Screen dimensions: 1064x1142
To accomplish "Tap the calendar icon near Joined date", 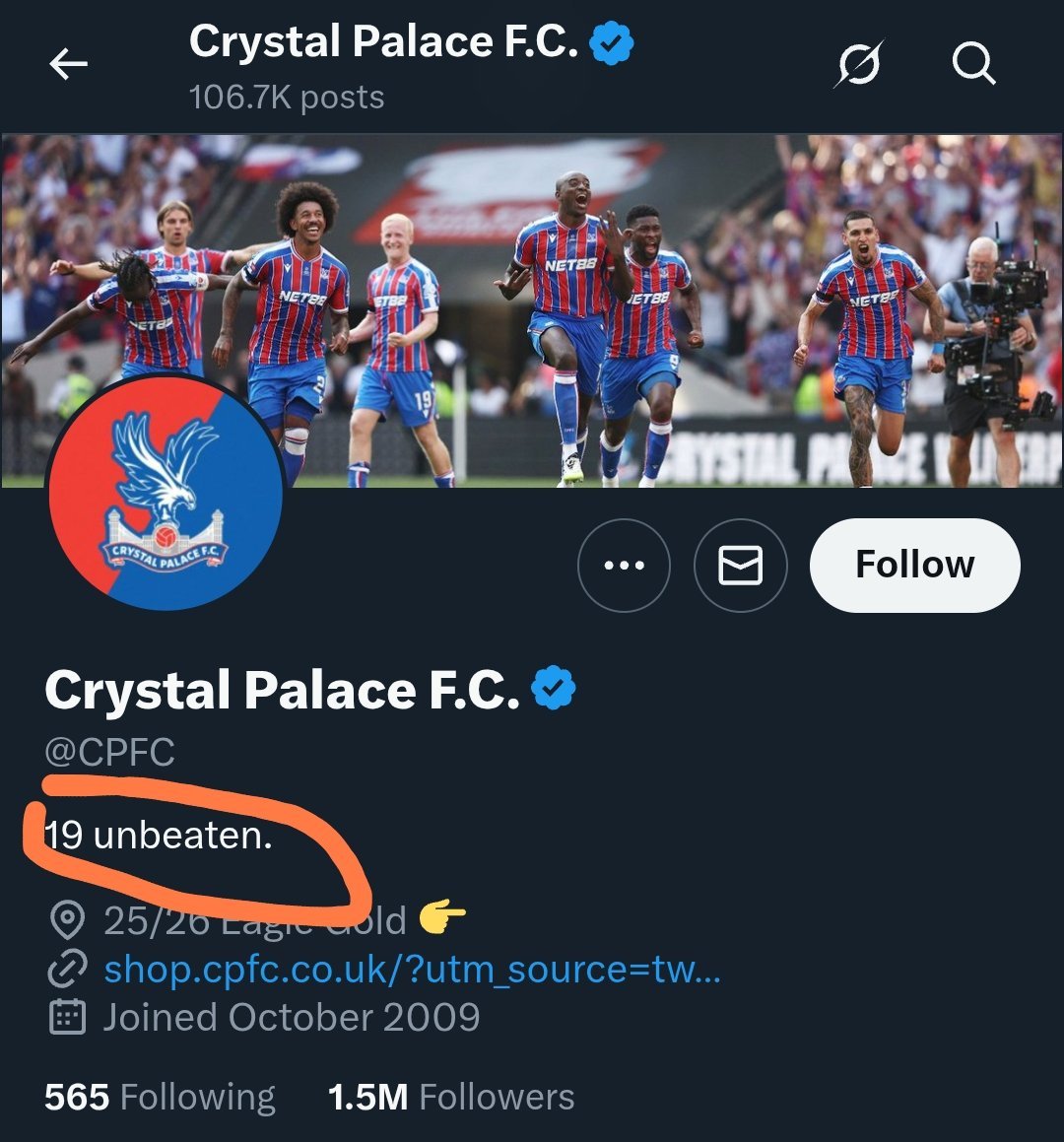I will coord(67,1017).
